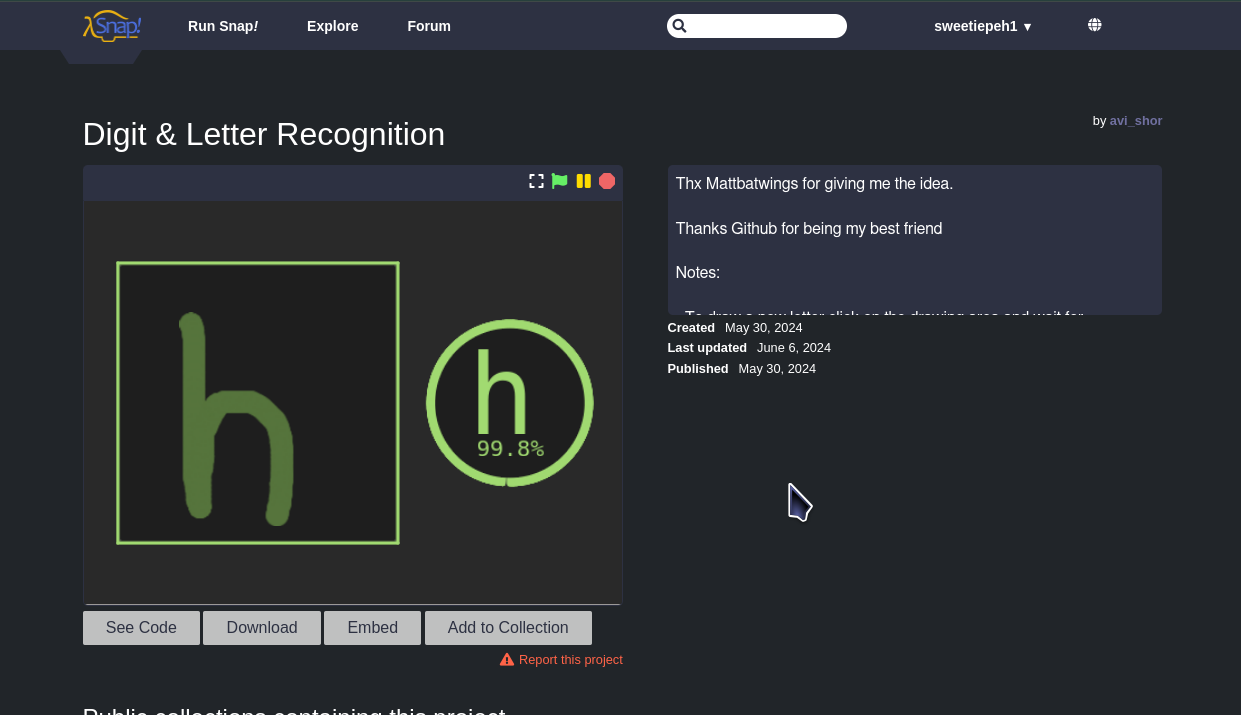Image resolution: width=1241 pixels, height=715 pixels.
Task: Download the project file
Action: pos(262,628)
